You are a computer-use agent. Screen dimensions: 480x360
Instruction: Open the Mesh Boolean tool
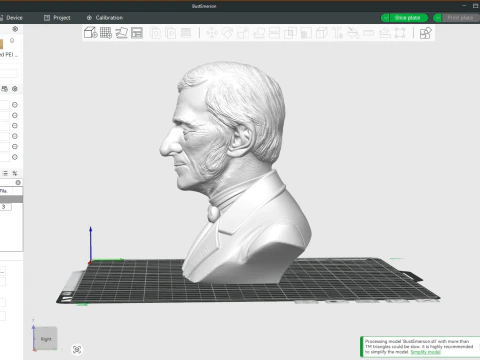pyautogui.click(x=290, y=33)
